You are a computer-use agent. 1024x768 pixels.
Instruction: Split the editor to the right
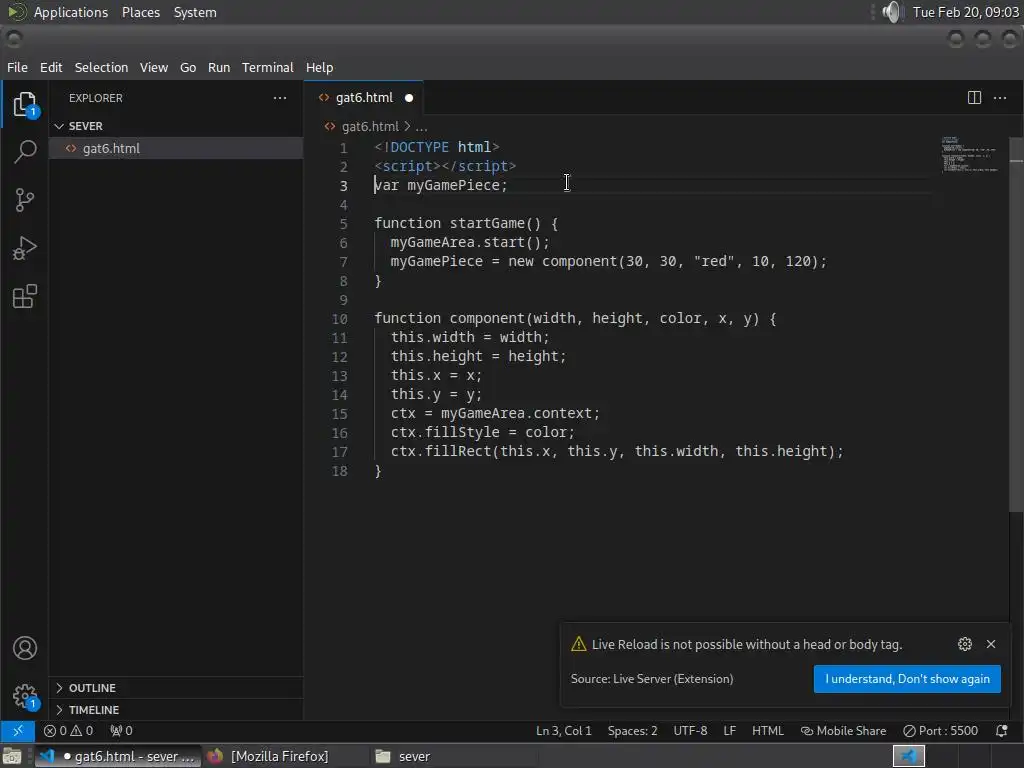coord(974,98)
